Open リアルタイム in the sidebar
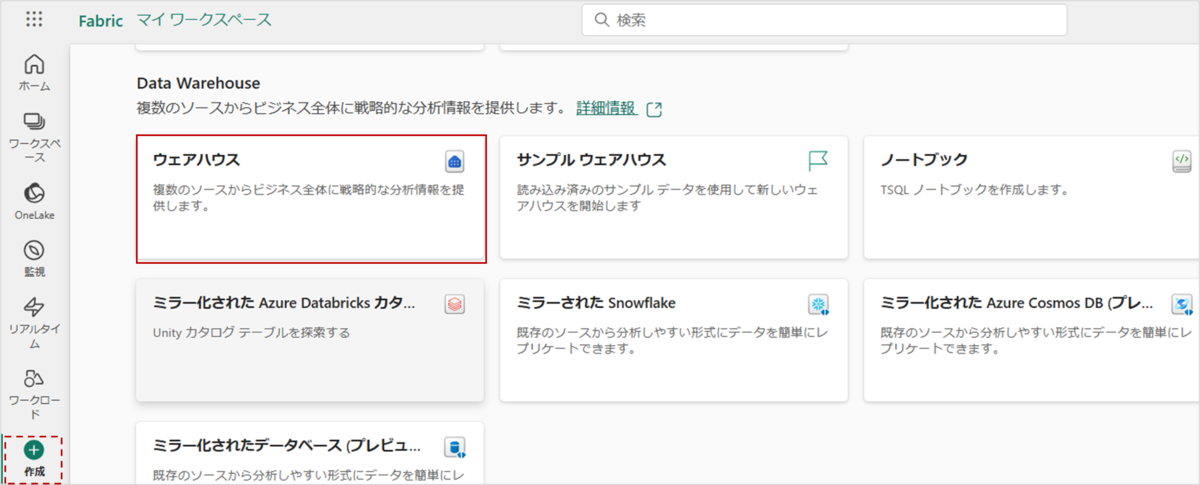Viewport: 1200px width, 485px height. (34, 322)
